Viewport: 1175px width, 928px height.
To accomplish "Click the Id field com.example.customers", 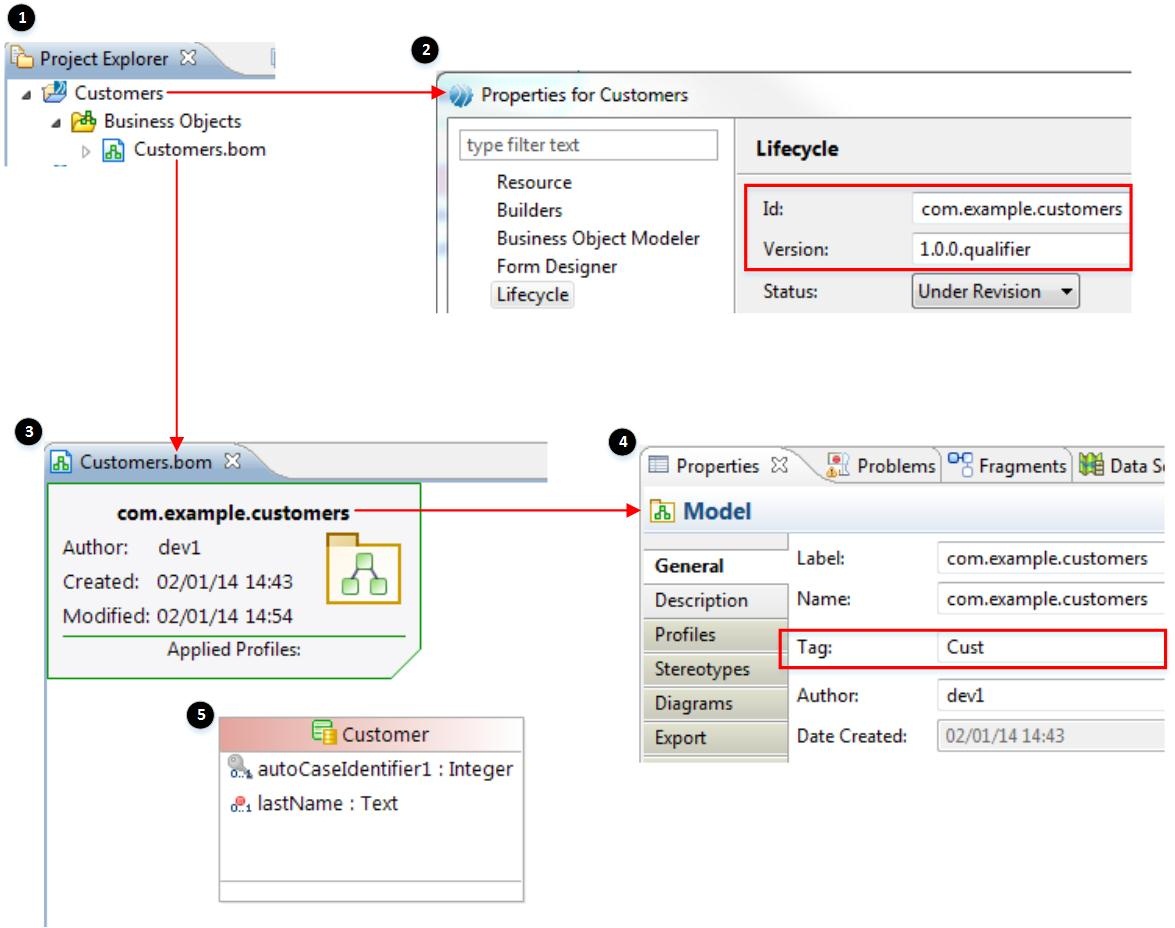I will coord(1021,209).
